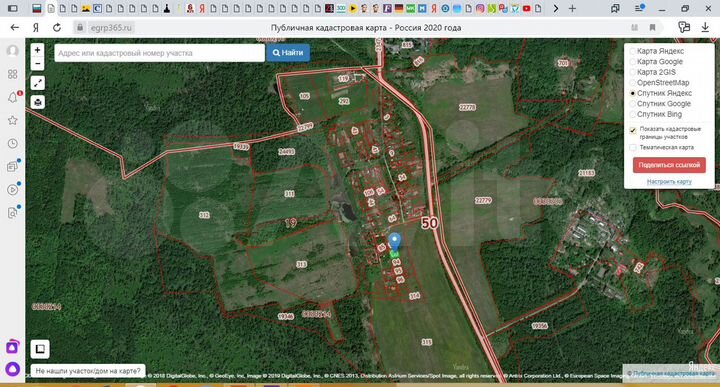Enable reader mode in address bar
The width and height of the screenshot is (720, 387).
click(x=635, y=28)
